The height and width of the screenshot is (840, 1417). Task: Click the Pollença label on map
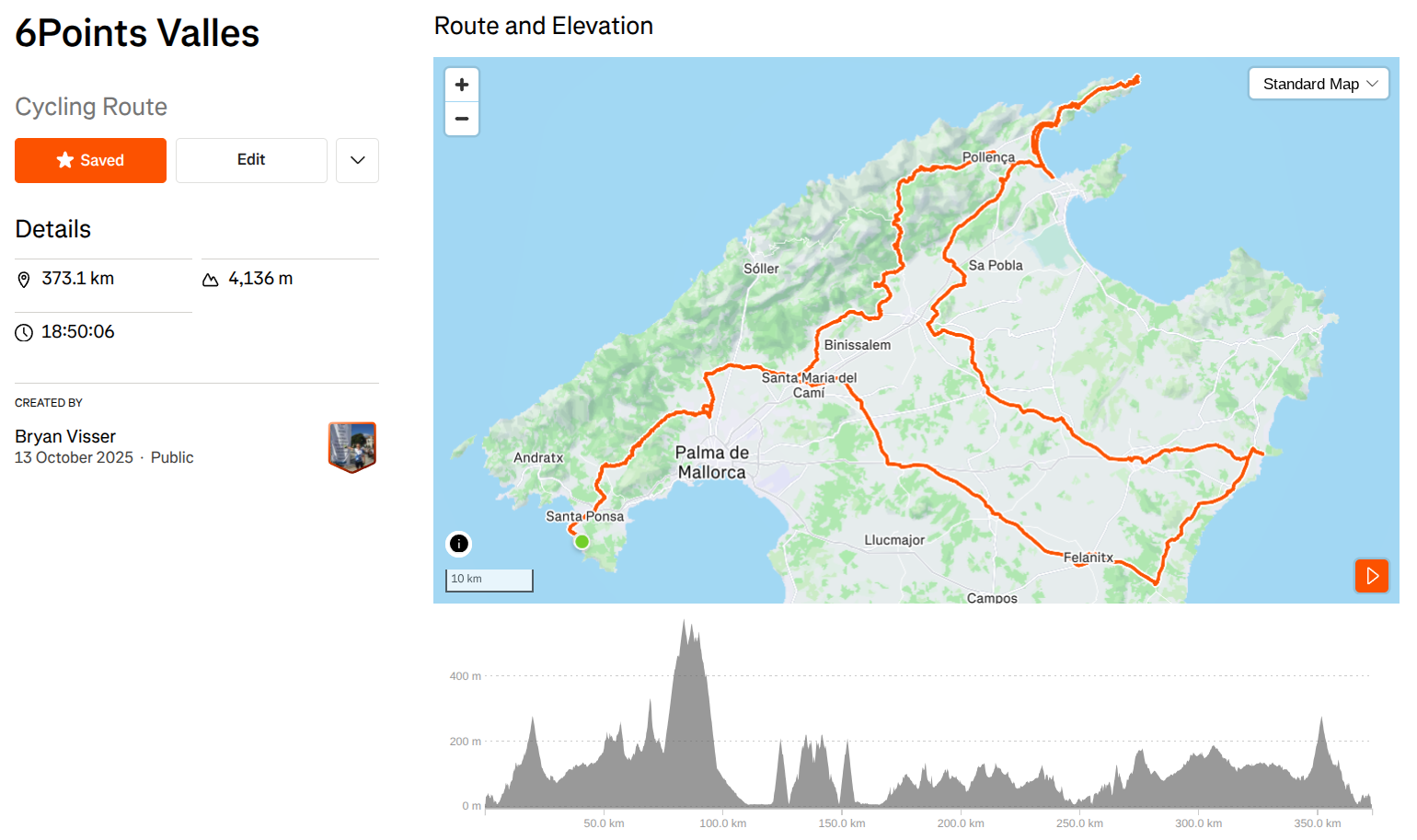(x=988, y=157)
